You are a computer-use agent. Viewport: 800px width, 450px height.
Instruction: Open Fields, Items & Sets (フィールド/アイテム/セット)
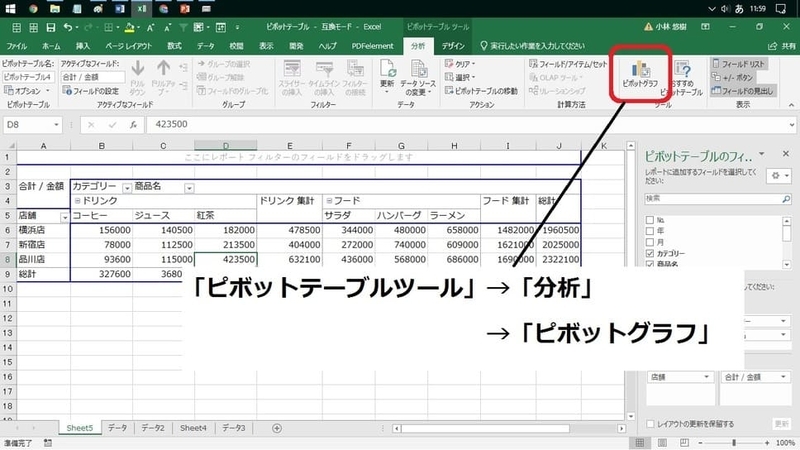click(x=568, y=64)
